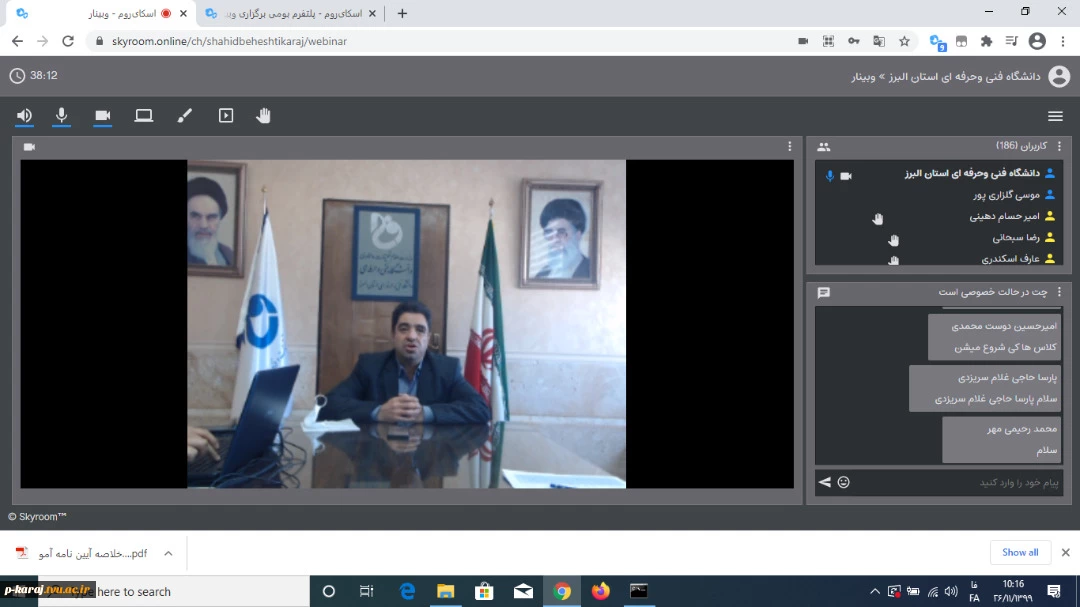Open Task View on taskbar
This screenshot has height=607, width=1080.
366,591
